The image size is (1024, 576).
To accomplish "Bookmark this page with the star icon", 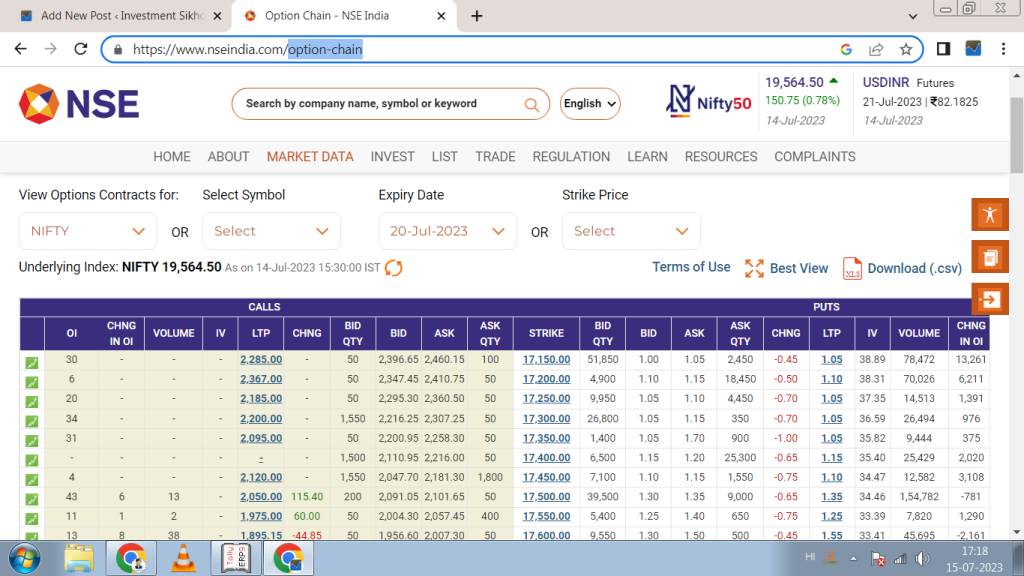I will click(906, 49).
